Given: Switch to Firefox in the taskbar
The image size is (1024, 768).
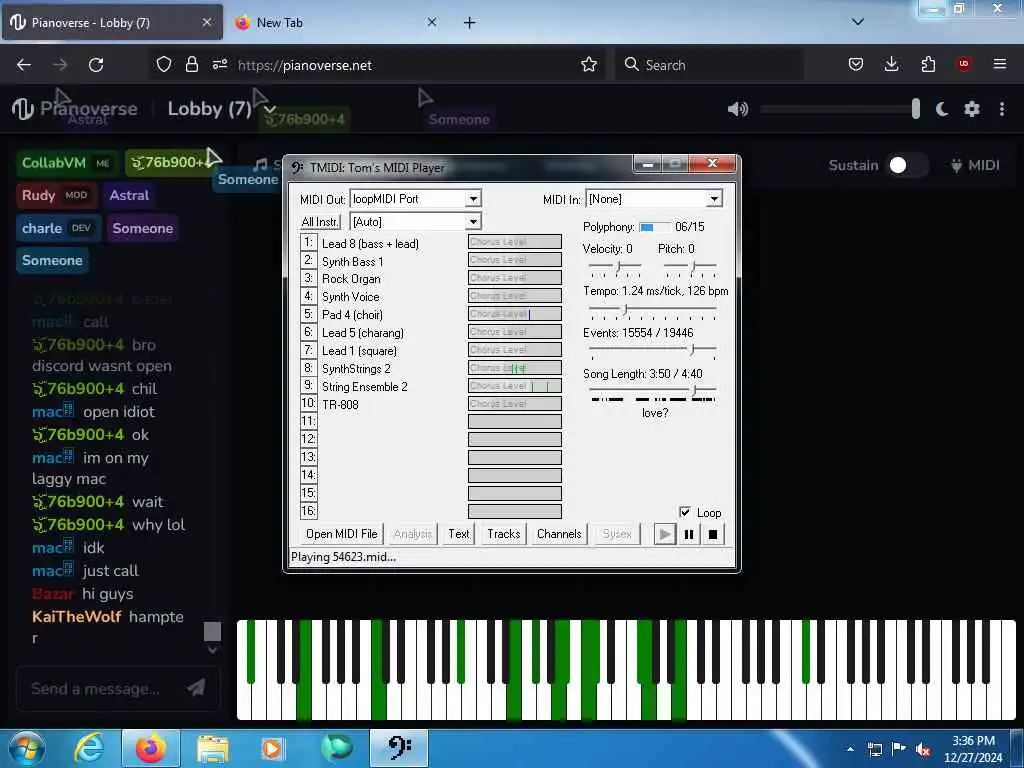Looking at the screenshot, I should pyautogui.click(x=151, y=749).
